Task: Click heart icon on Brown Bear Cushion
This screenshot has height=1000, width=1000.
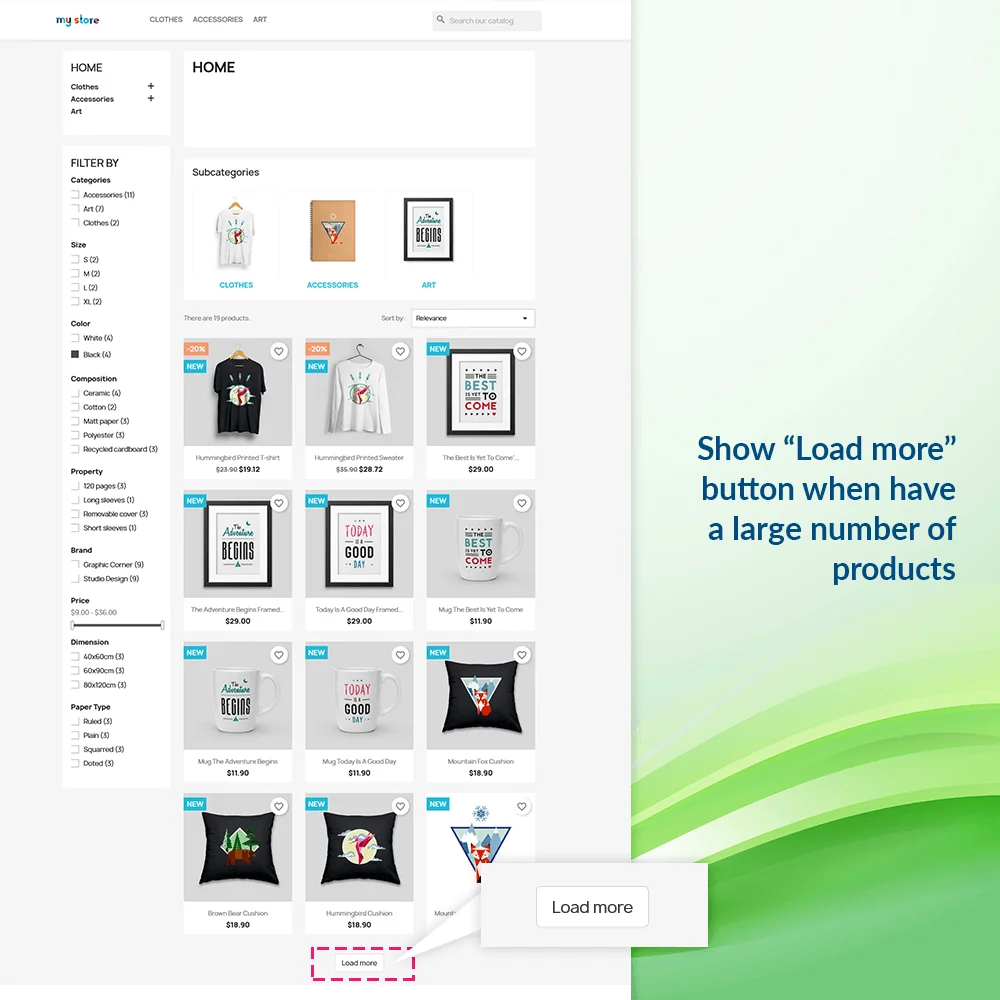Action: pos(279,806)
